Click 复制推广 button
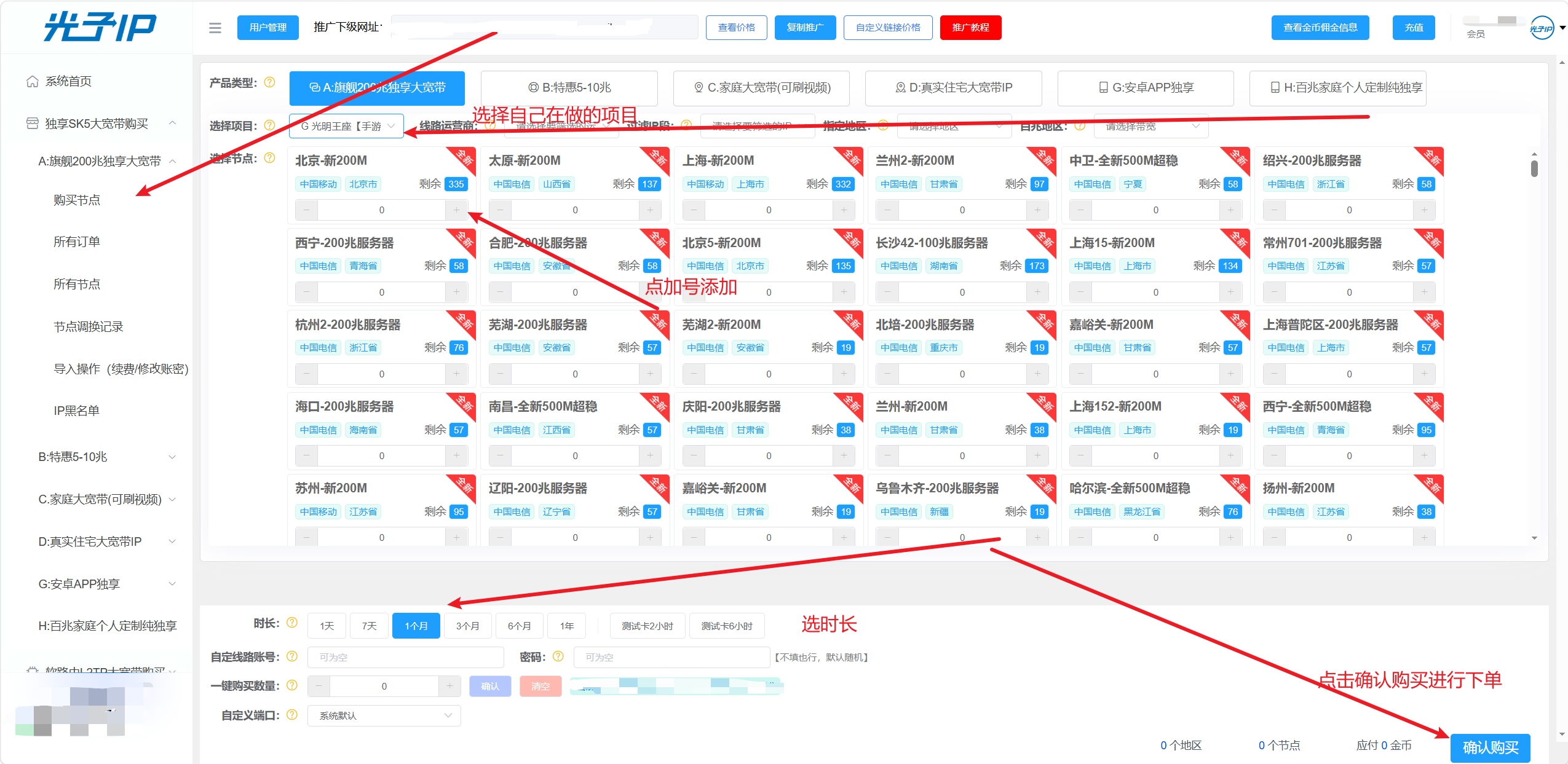 click(806, 28)
